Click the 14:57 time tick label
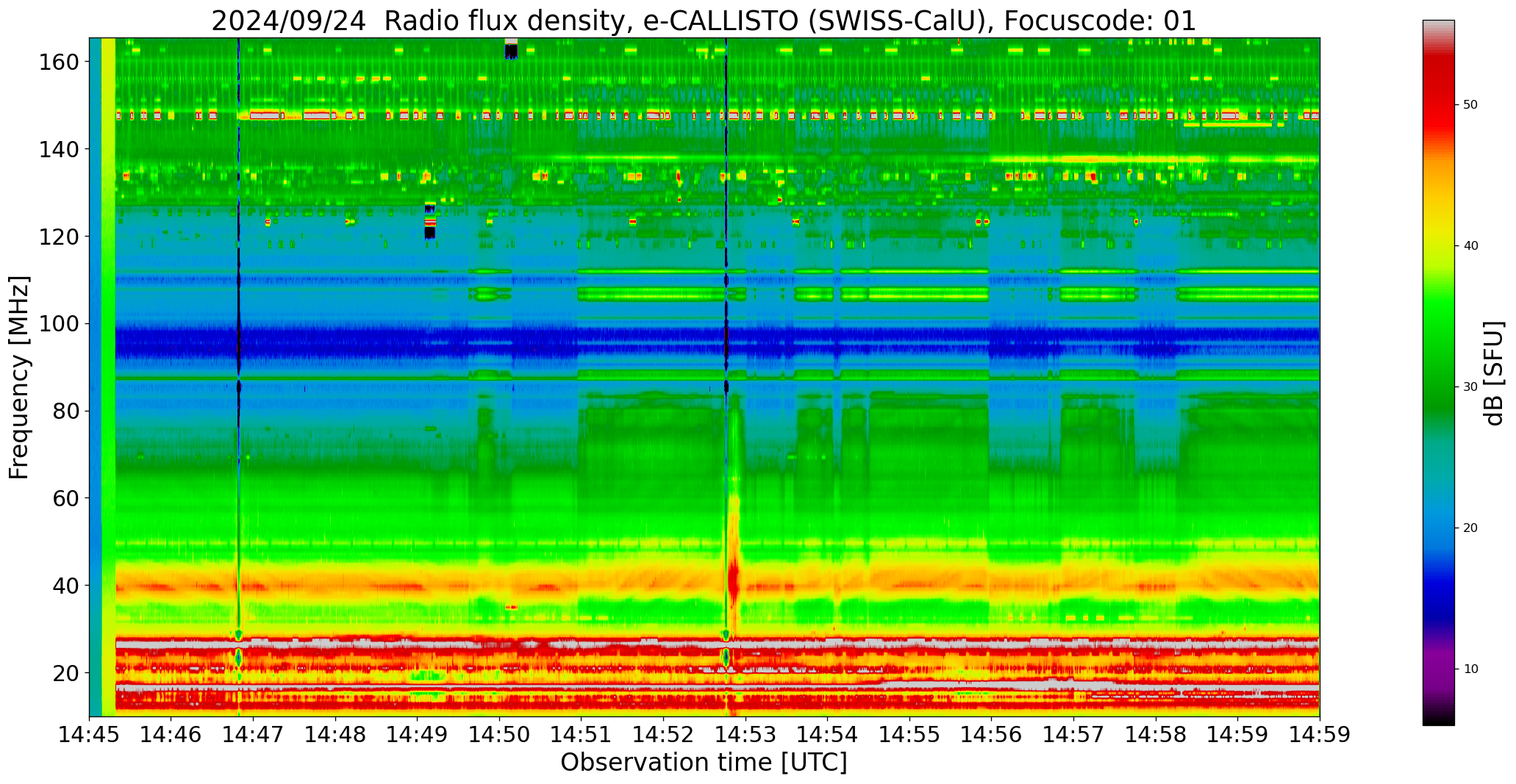This screenshot has height=784, width=1516. [x=1073, y=735]
